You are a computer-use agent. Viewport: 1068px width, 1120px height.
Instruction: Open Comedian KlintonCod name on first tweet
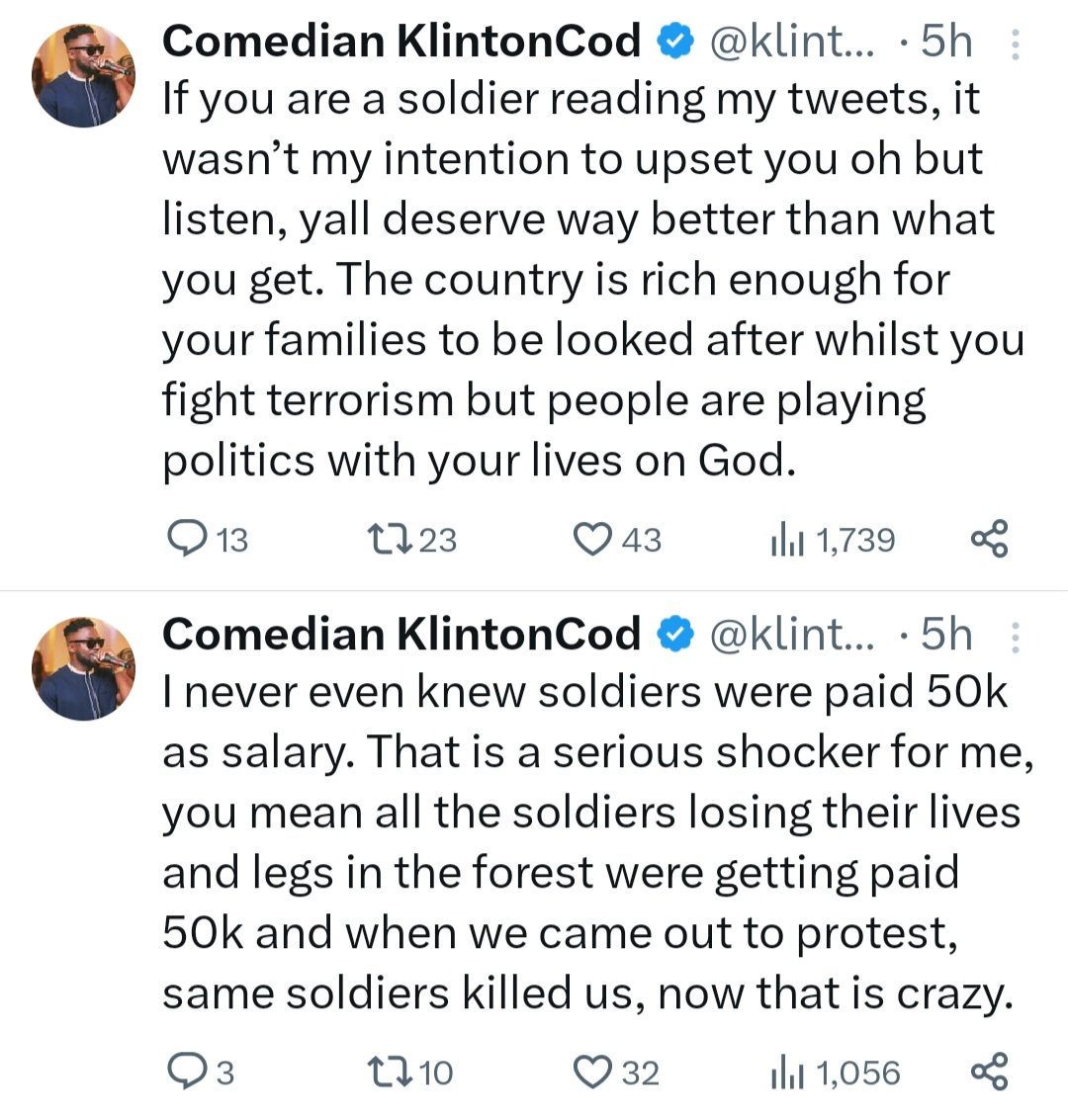tap(400, 42)
